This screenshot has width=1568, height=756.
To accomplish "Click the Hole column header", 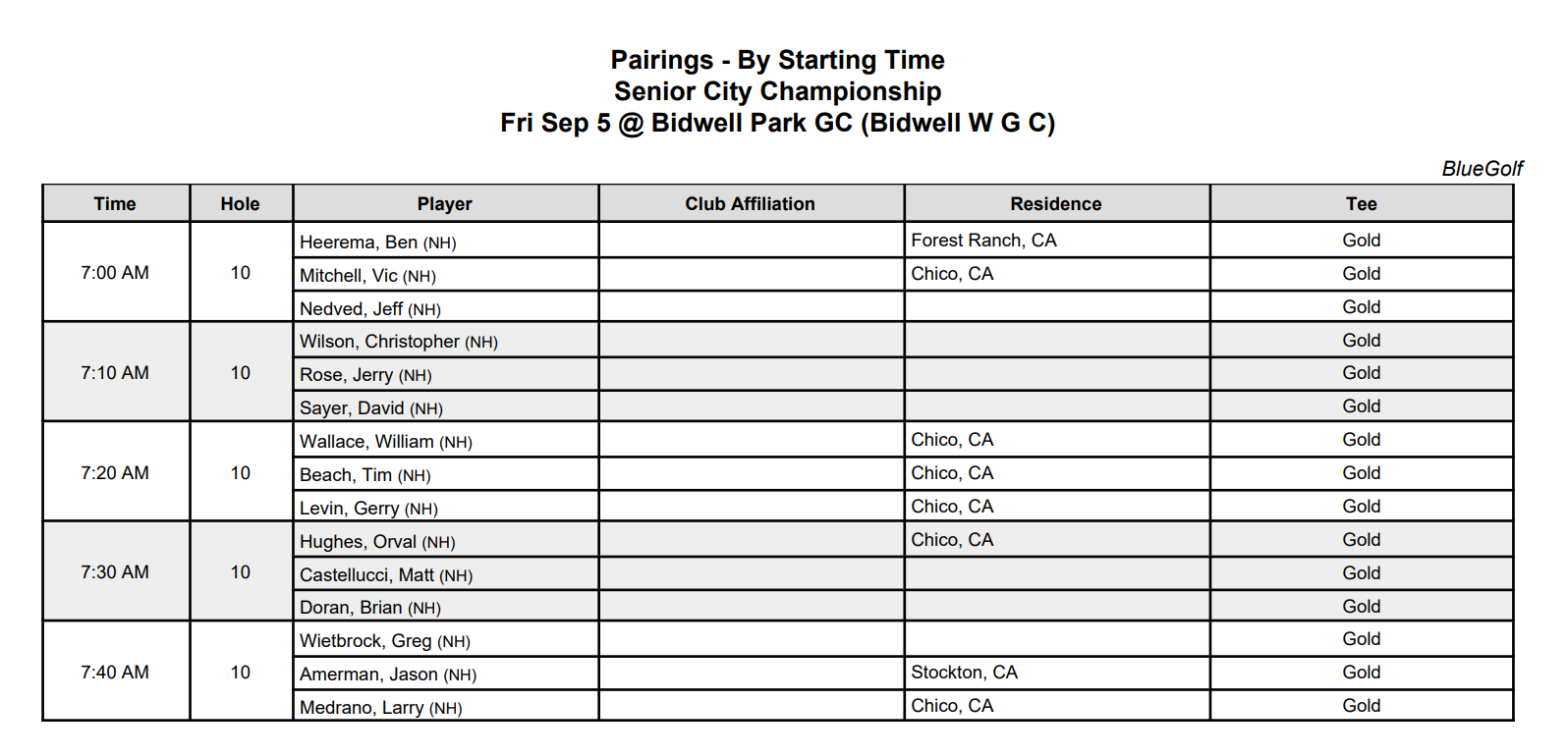I will (240, 204).
